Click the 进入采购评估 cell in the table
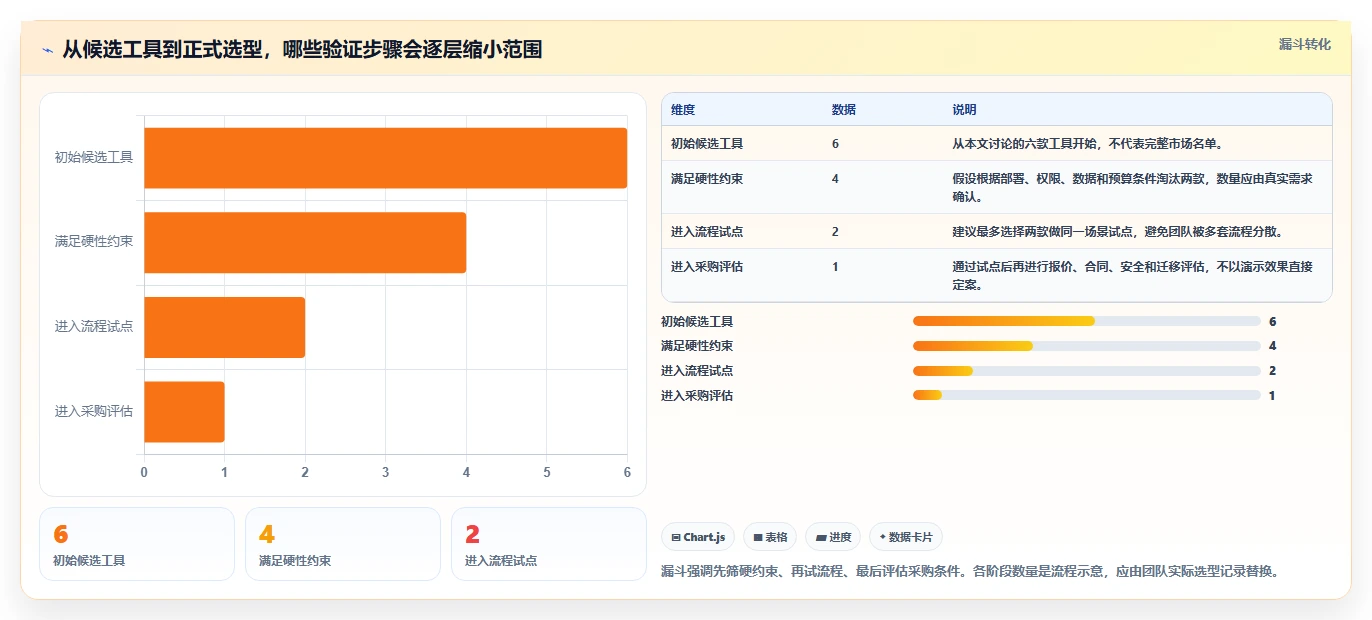Screen dimensions: 1372x620 (707, 267)
